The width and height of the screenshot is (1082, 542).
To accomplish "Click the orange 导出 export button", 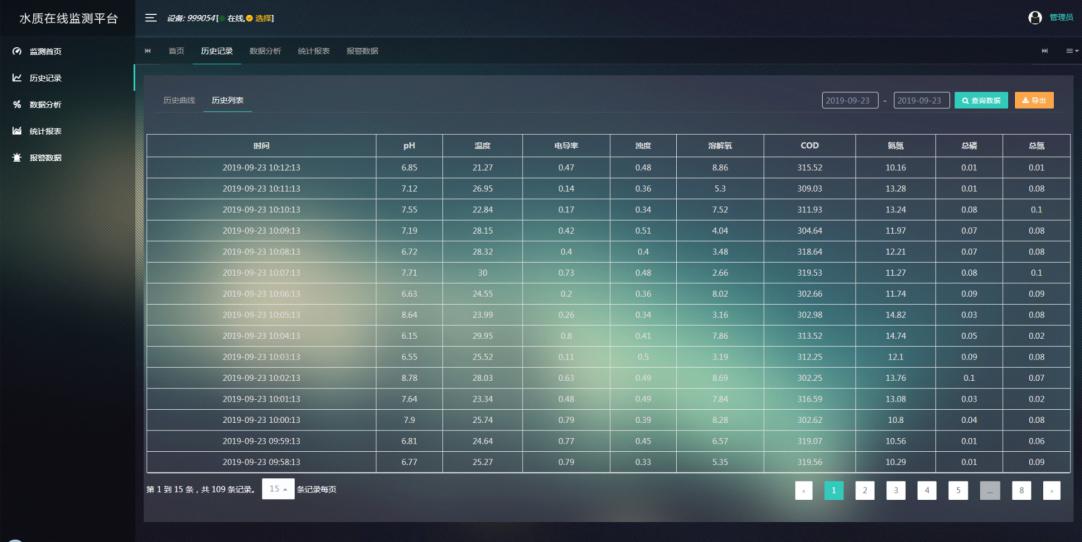I will [x=1034, y=100].
